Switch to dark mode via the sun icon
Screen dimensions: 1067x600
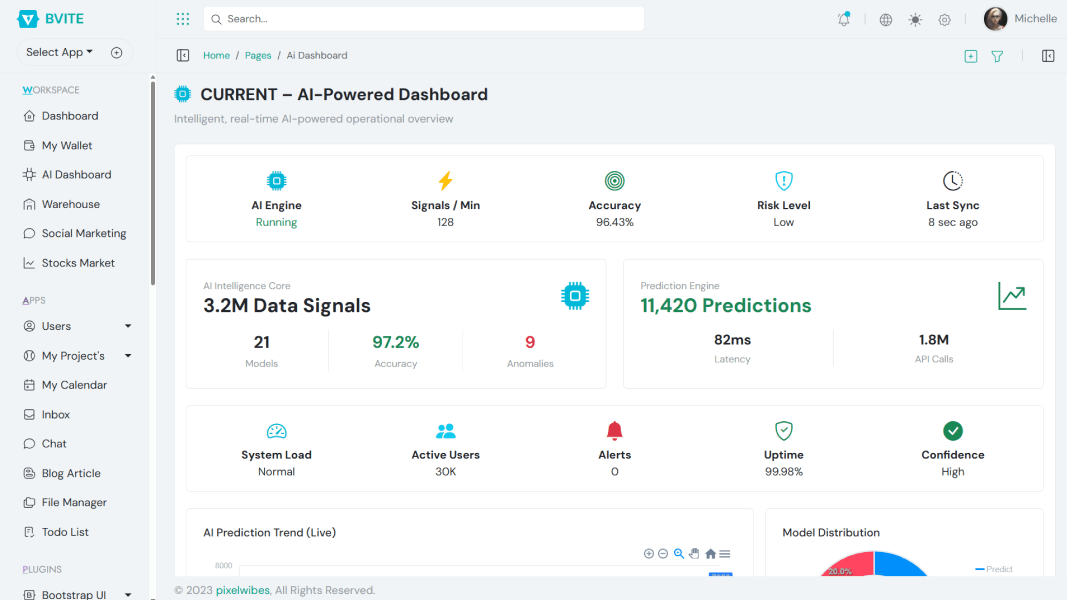pos(914,18)
